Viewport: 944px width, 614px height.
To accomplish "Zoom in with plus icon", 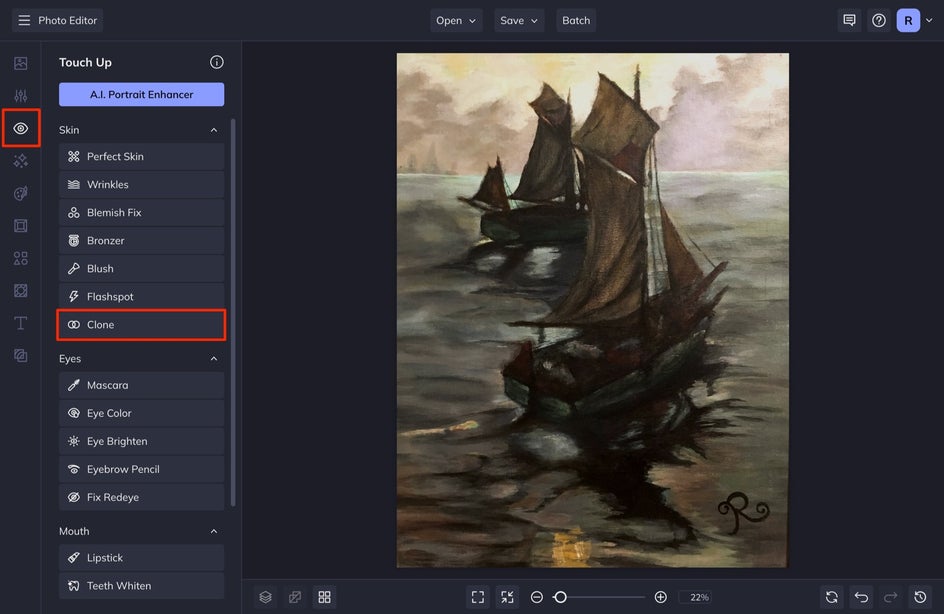I will 660,597.
